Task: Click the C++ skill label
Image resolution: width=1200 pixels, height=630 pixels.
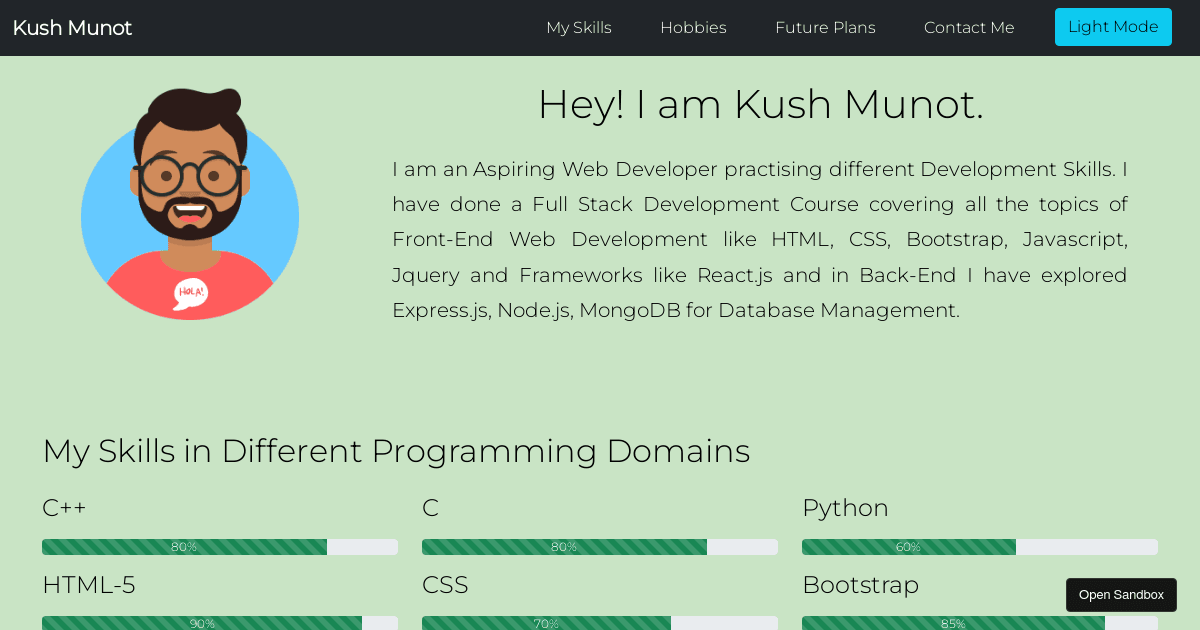Action: (64, 508)
